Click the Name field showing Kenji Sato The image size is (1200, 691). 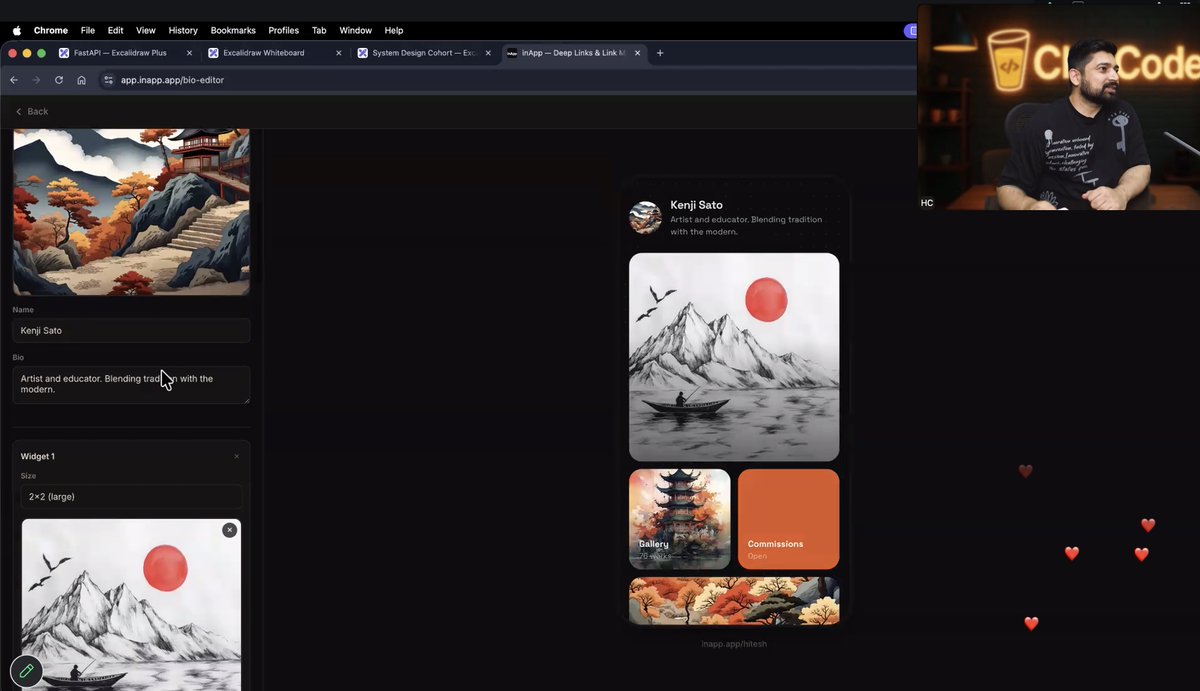[131, 330]
